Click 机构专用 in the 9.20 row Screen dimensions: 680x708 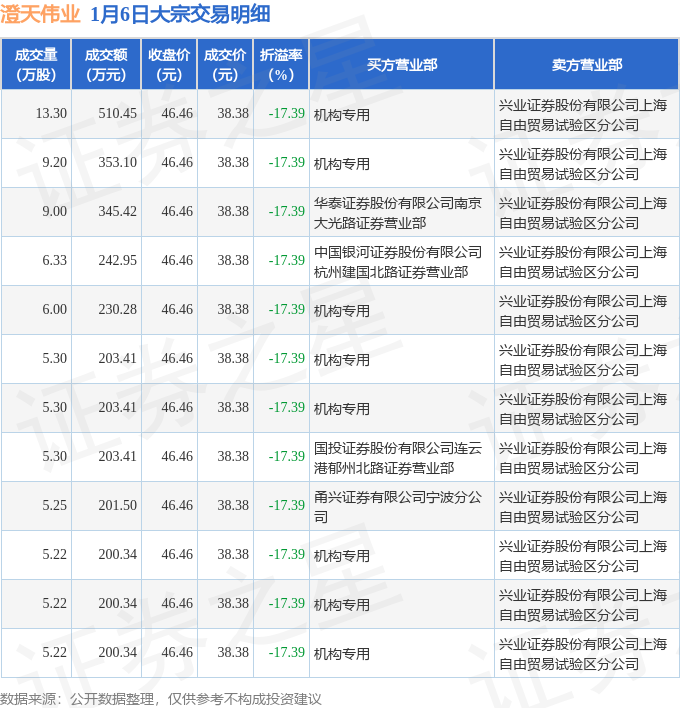click(342, 164)
